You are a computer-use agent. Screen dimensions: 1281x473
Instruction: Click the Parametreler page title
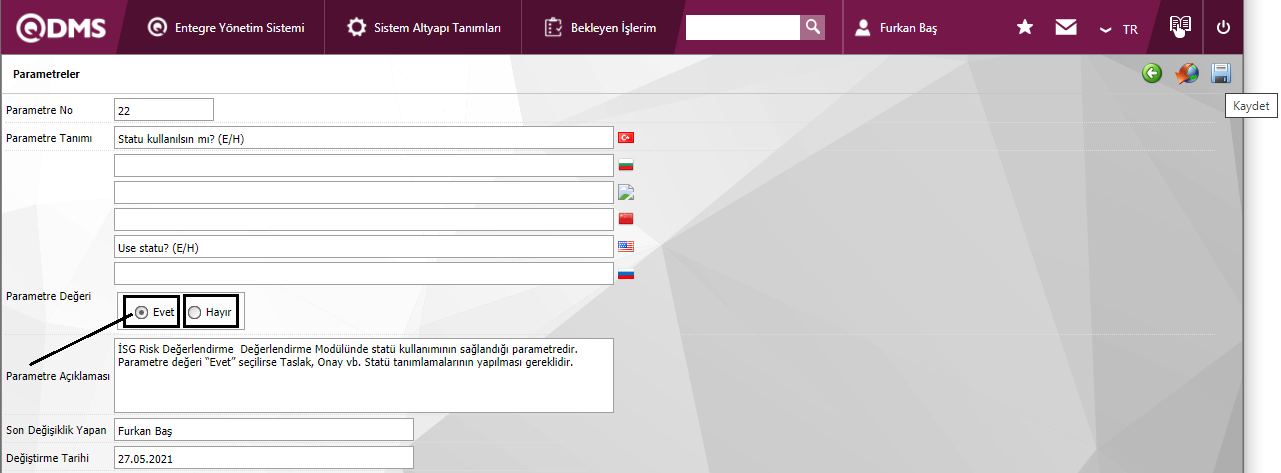(x=46, y=74)
